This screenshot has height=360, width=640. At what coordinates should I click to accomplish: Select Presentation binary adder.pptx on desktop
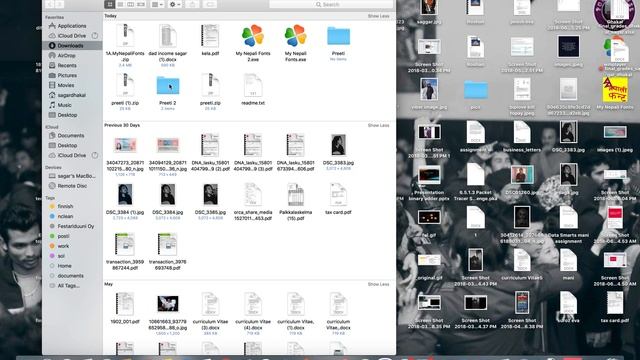tap(429, 176)
